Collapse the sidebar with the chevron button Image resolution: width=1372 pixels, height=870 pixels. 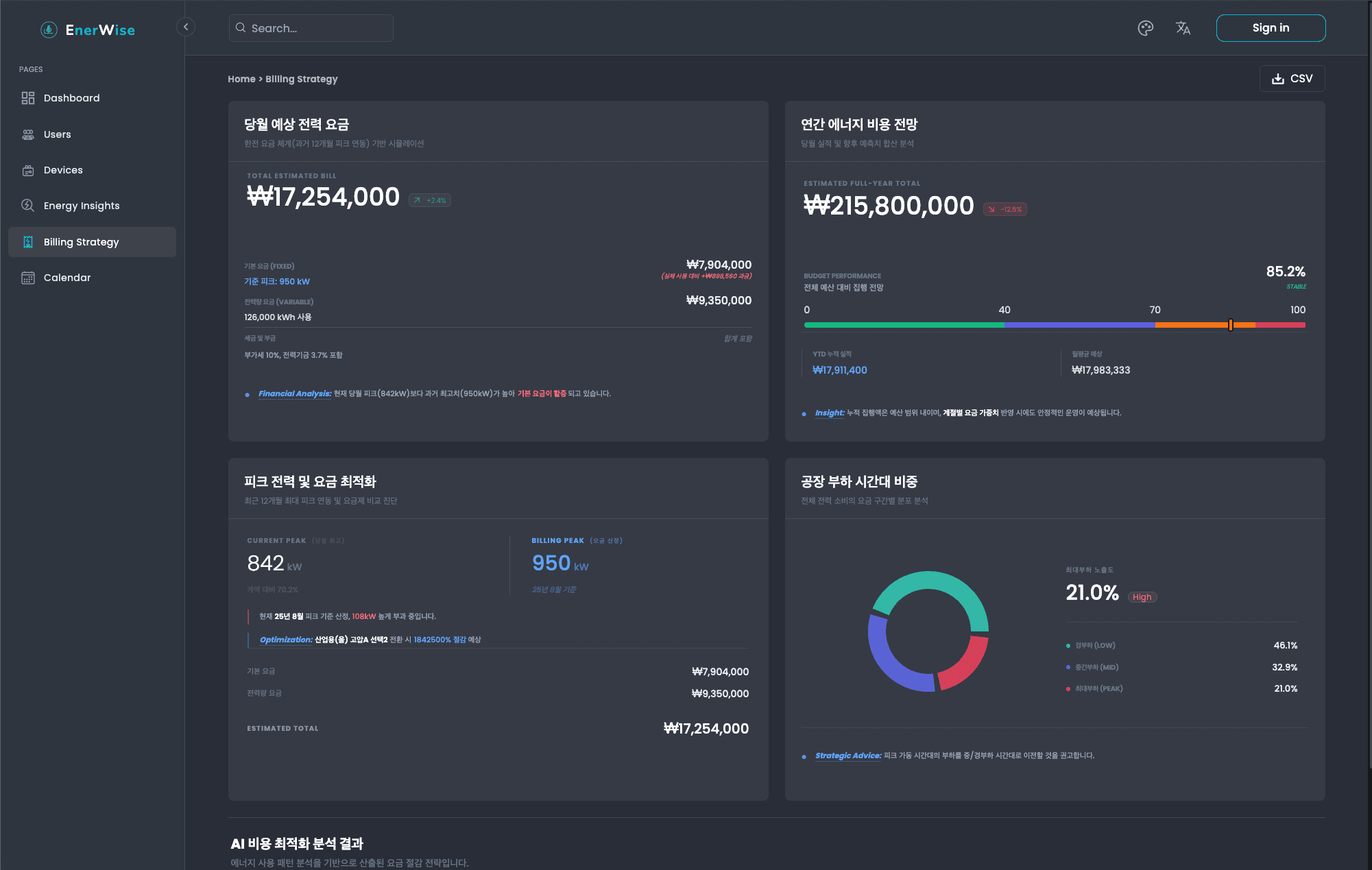tap(186, 27)
